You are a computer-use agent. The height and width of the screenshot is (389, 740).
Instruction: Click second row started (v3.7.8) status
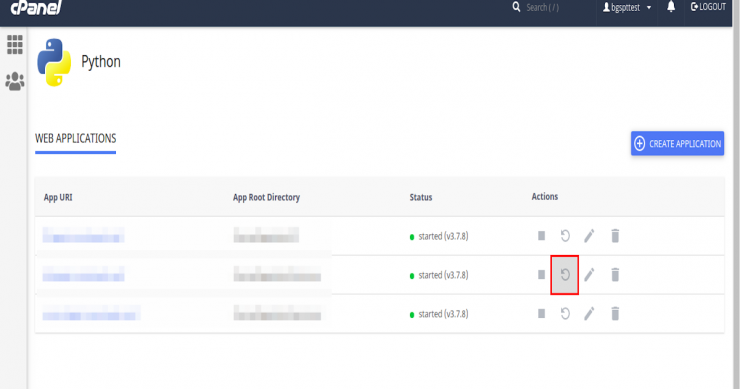click(x=439, y=275)
